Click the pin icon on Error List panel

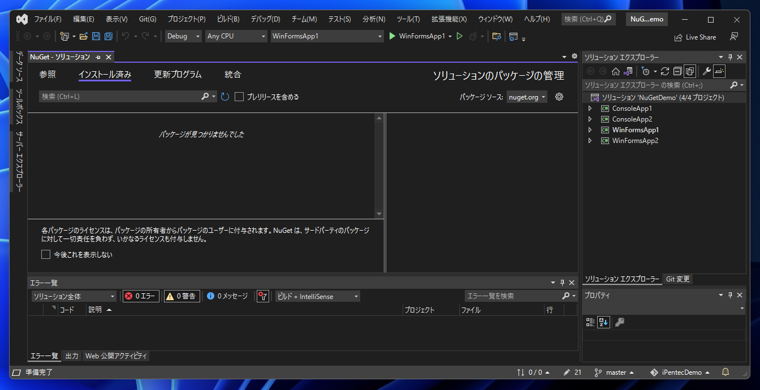pos(562,282)
